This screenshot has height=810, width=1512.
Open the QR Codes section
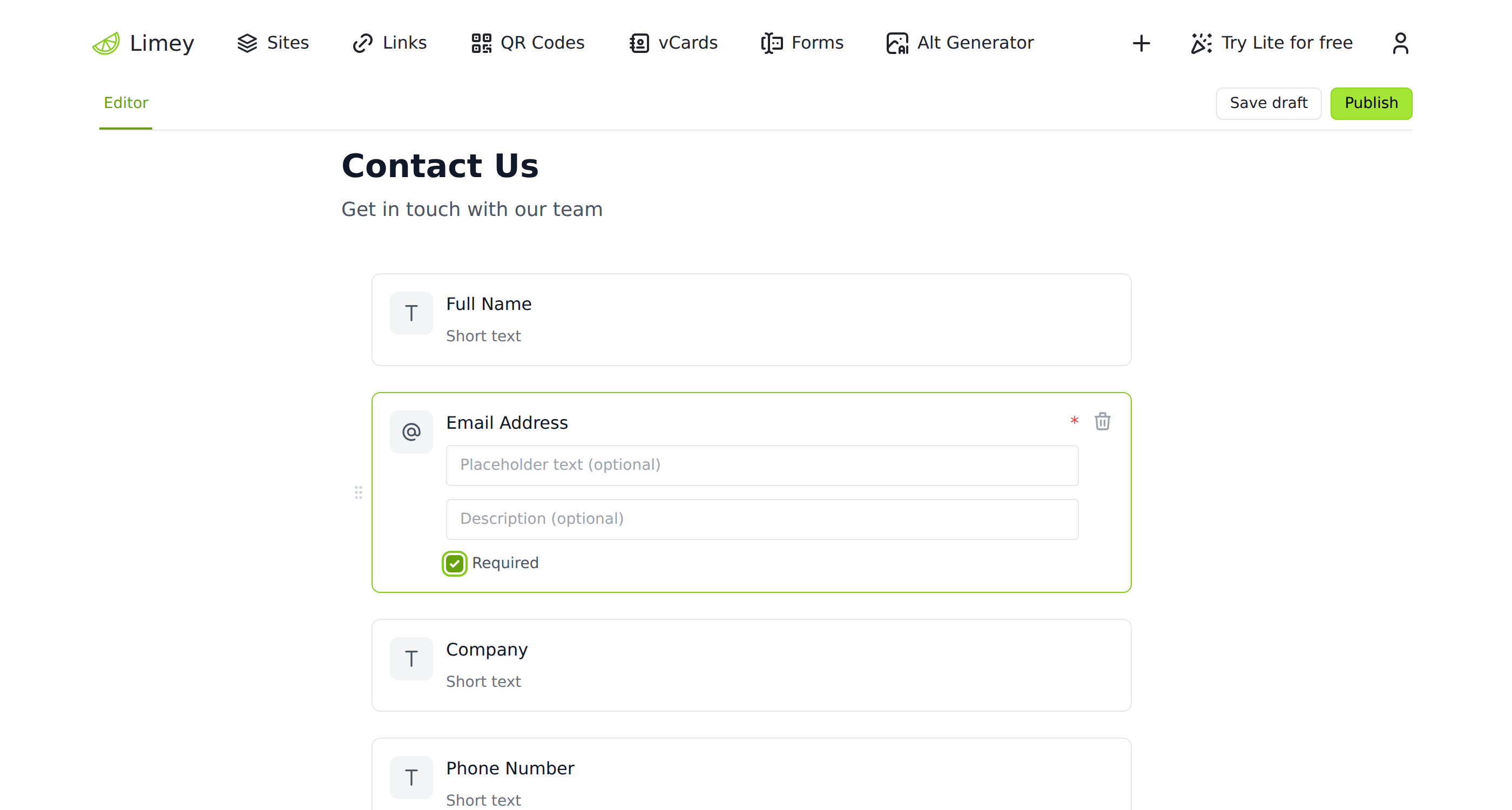528,43
